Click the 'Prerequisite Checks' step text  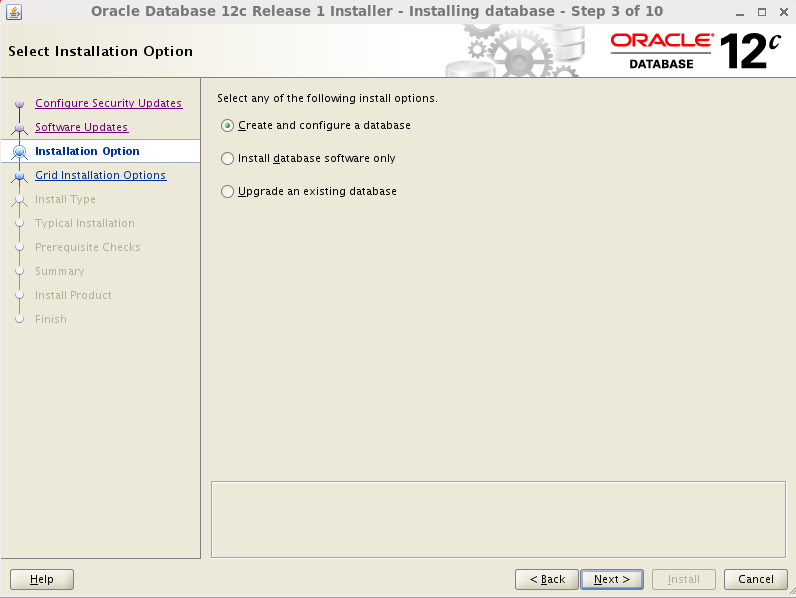pos(87,247)
